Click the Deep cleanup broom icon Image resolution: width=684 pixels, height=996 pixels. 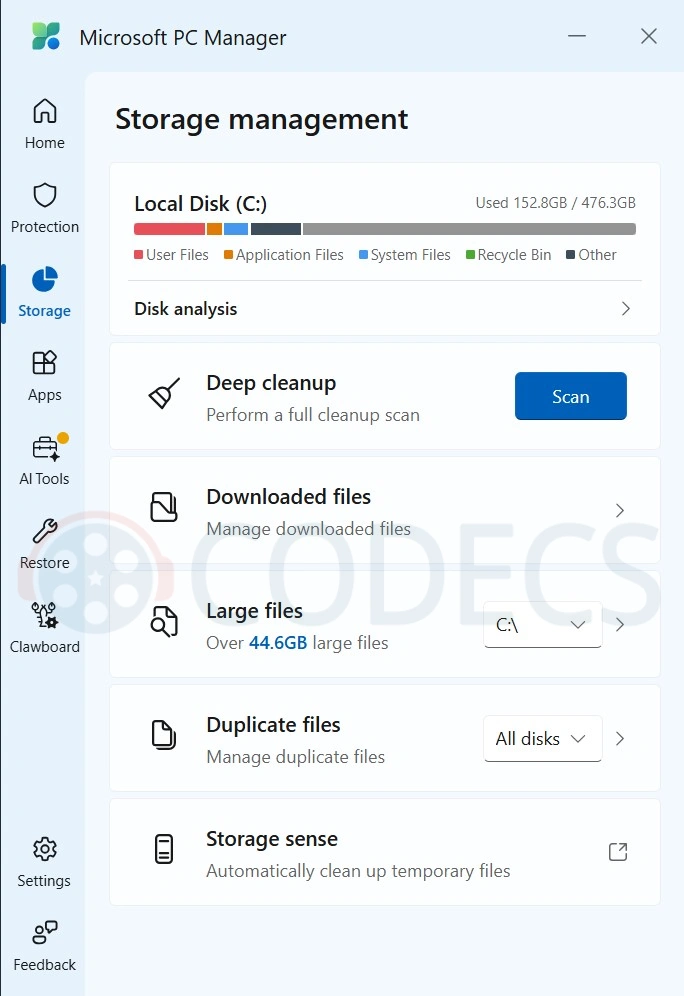[164, 394]
